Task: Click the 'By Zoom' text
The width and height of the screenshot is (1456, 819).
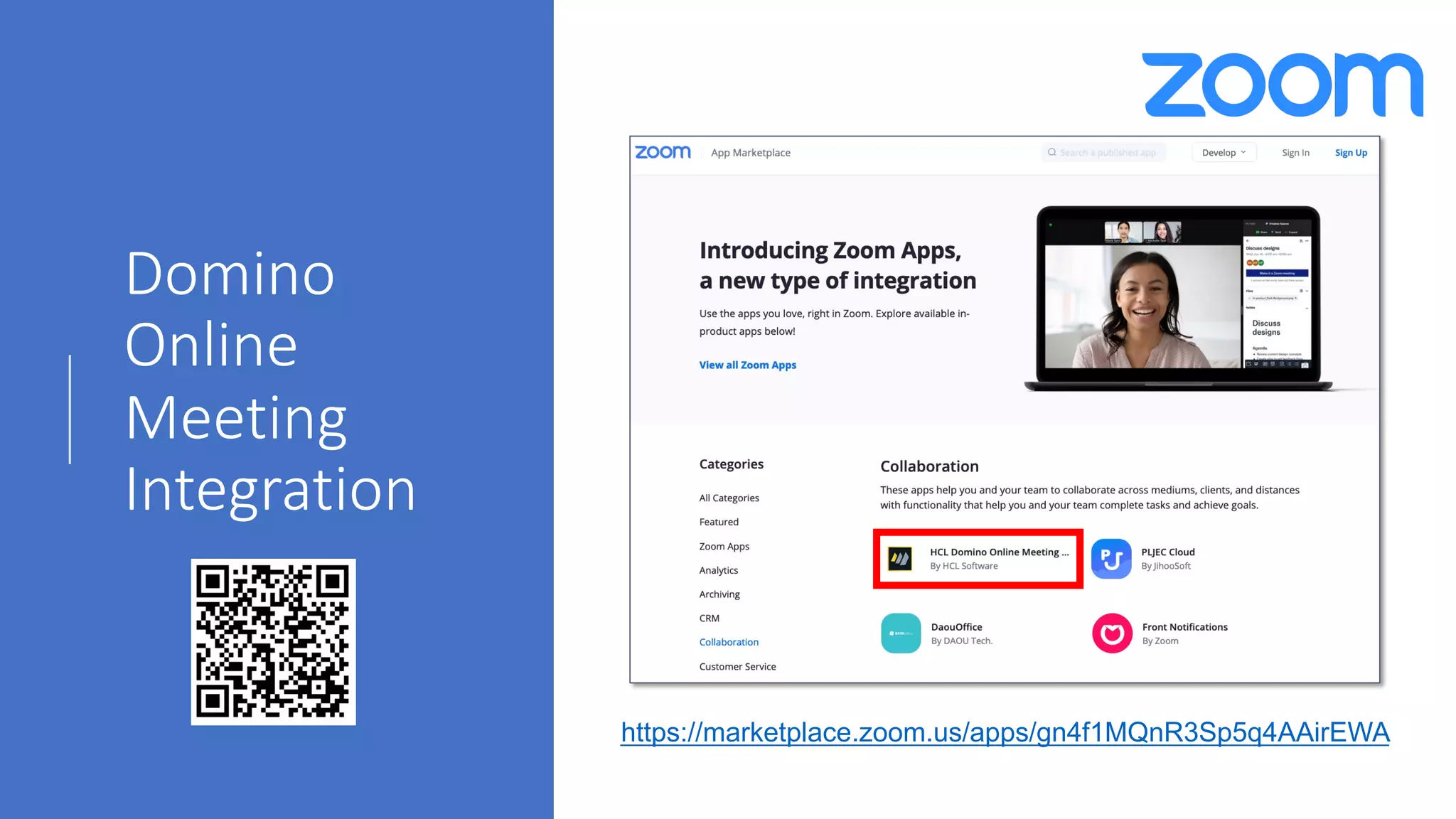Action: point(1160,641)
